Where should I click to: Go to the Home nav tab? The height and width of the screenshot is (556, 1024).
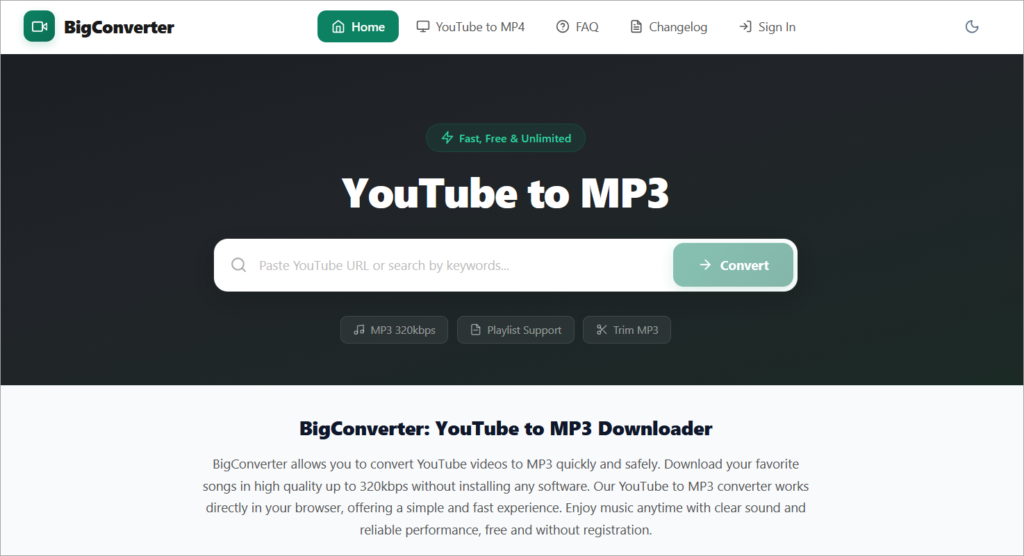[358, 27]
